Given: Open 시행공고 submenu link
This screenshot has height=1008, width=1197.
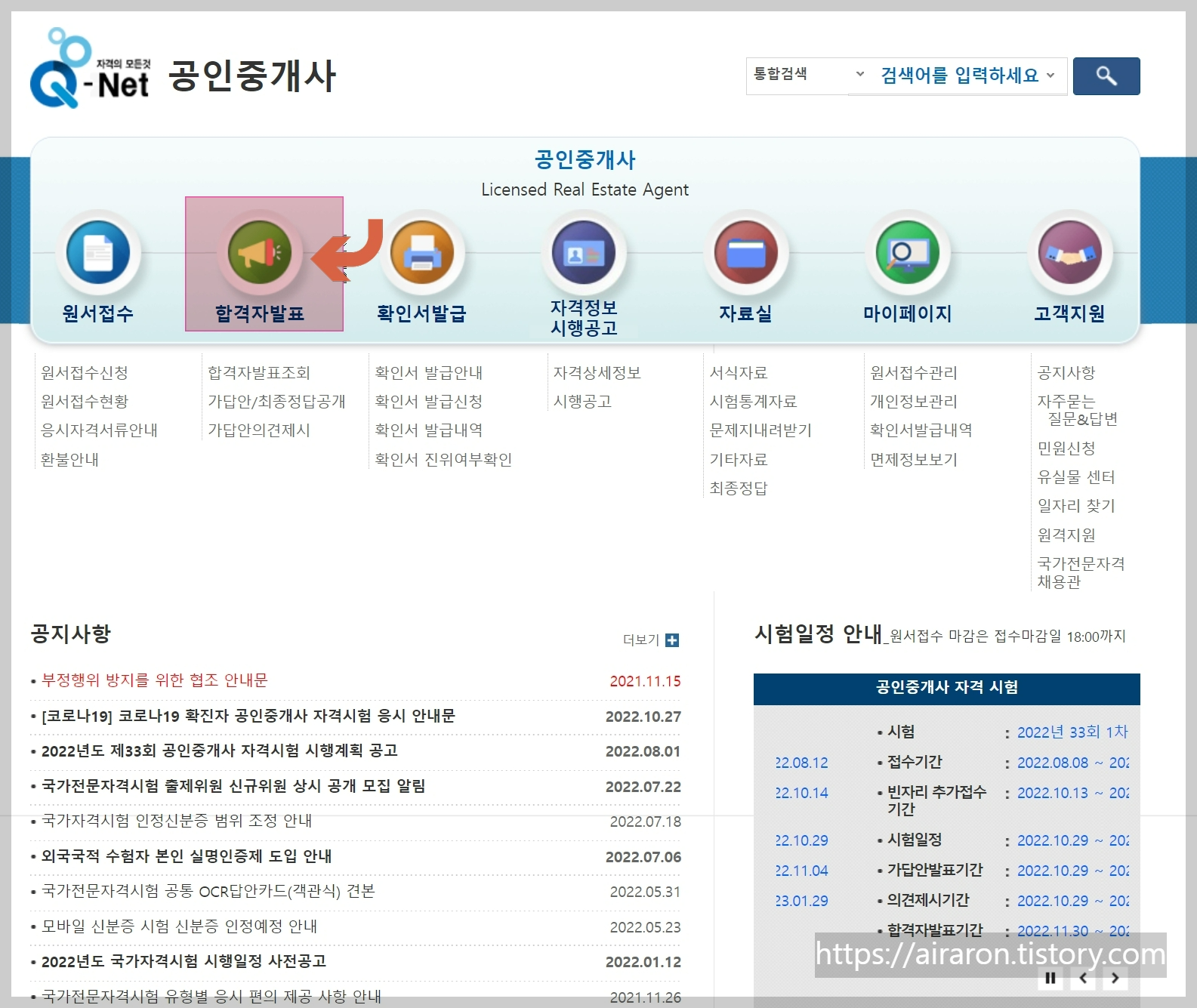Looking at the screenshot, I should pos(582,401).
